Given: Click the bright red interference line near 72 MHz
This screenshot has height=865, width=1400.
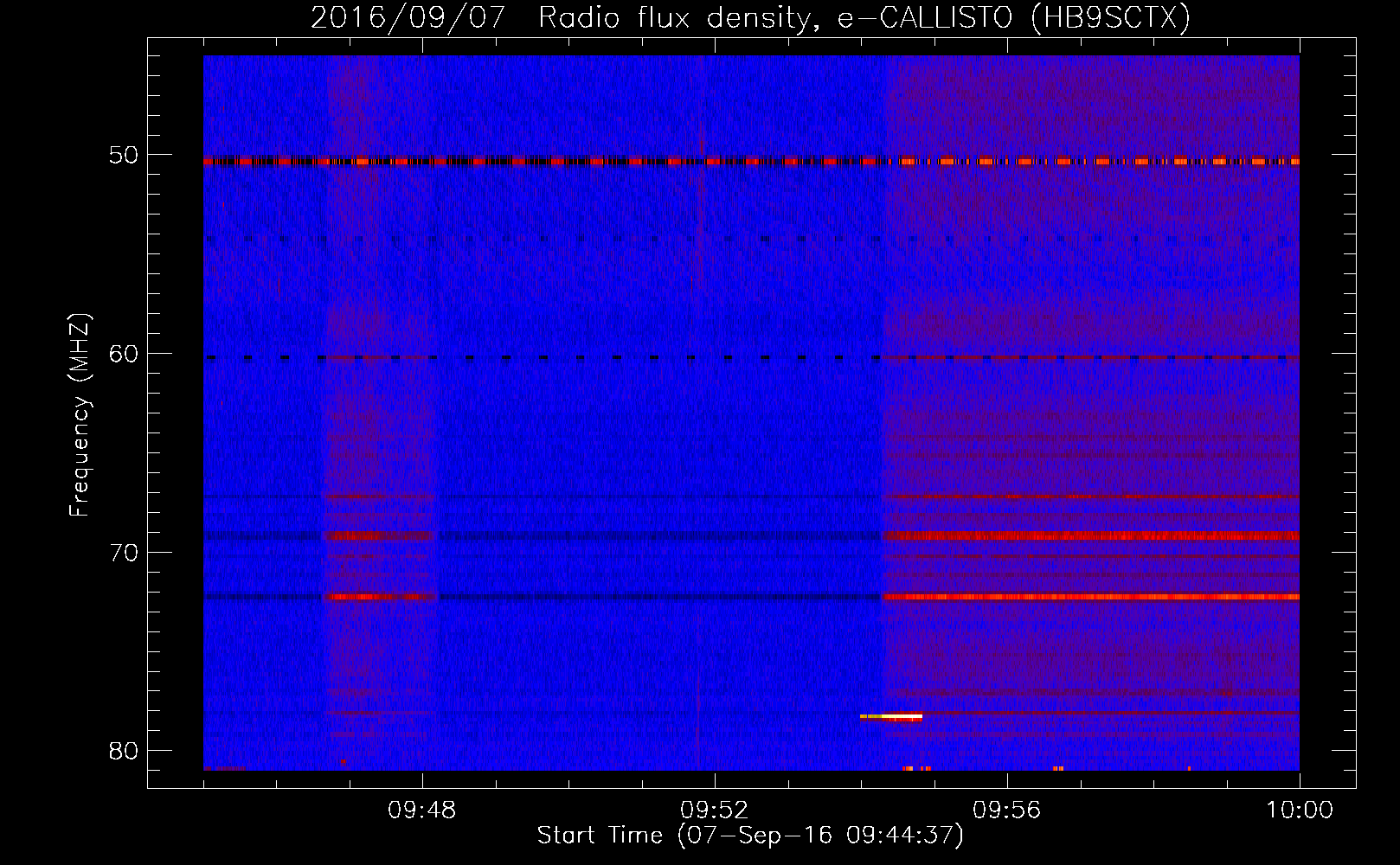Looking at the screenshot, I should 1091,597.
